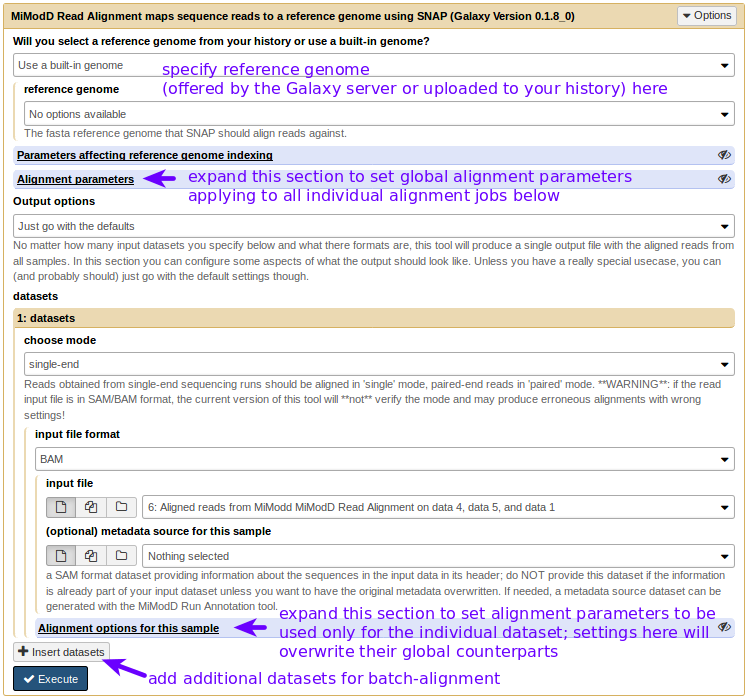
Task: Open the input file dataset dropdown
Action: (438, 507)
